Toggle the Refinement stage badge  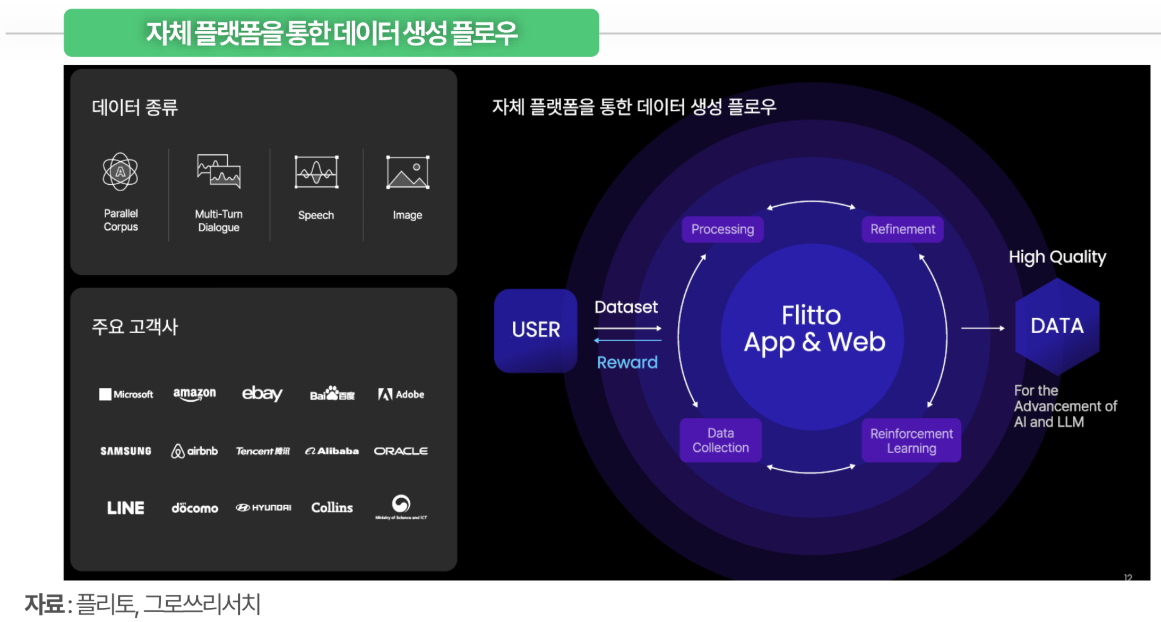902,229
